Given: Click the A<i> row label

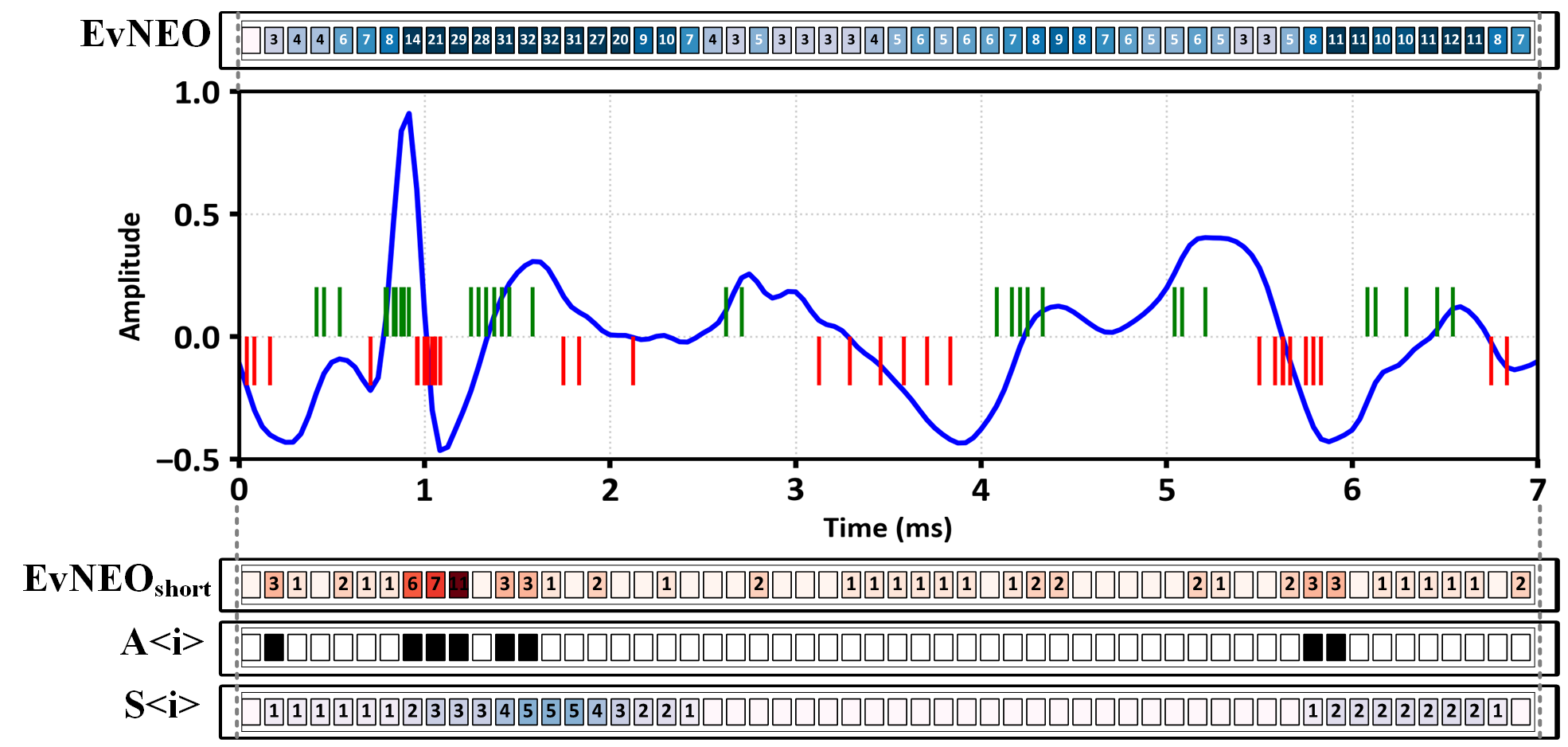Looking at the screenshot, I should (162, 643).
